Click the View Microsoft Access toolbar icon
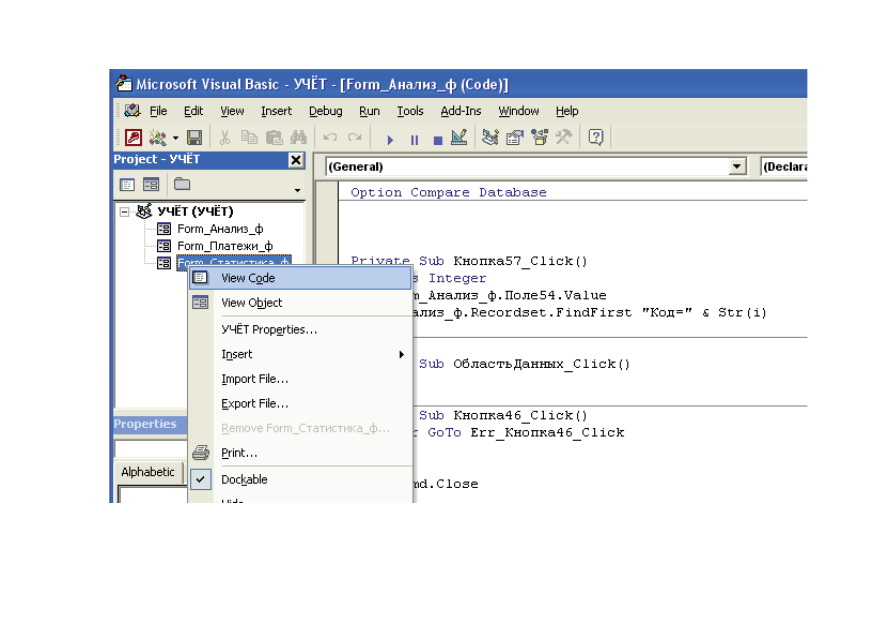893x629 pixels. pos(133,137)
